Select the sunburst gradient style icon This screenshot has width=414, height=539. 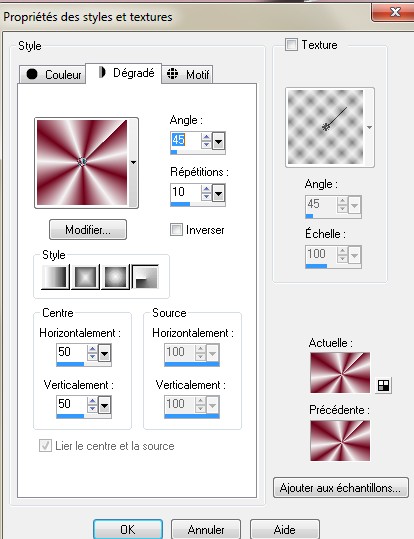115,277
